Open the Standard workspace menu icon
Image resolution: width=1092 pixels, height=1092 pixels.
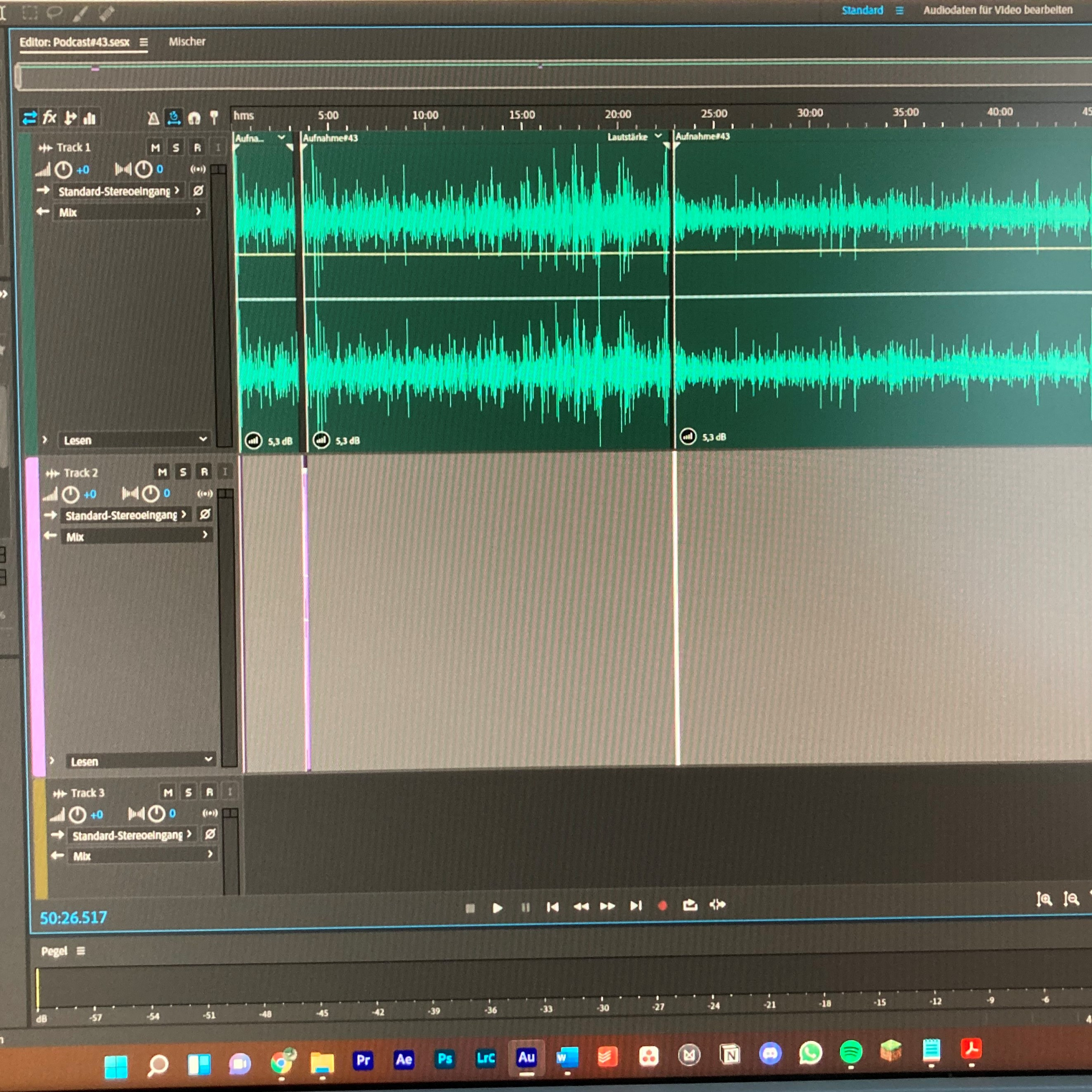(x=899, y=10)
